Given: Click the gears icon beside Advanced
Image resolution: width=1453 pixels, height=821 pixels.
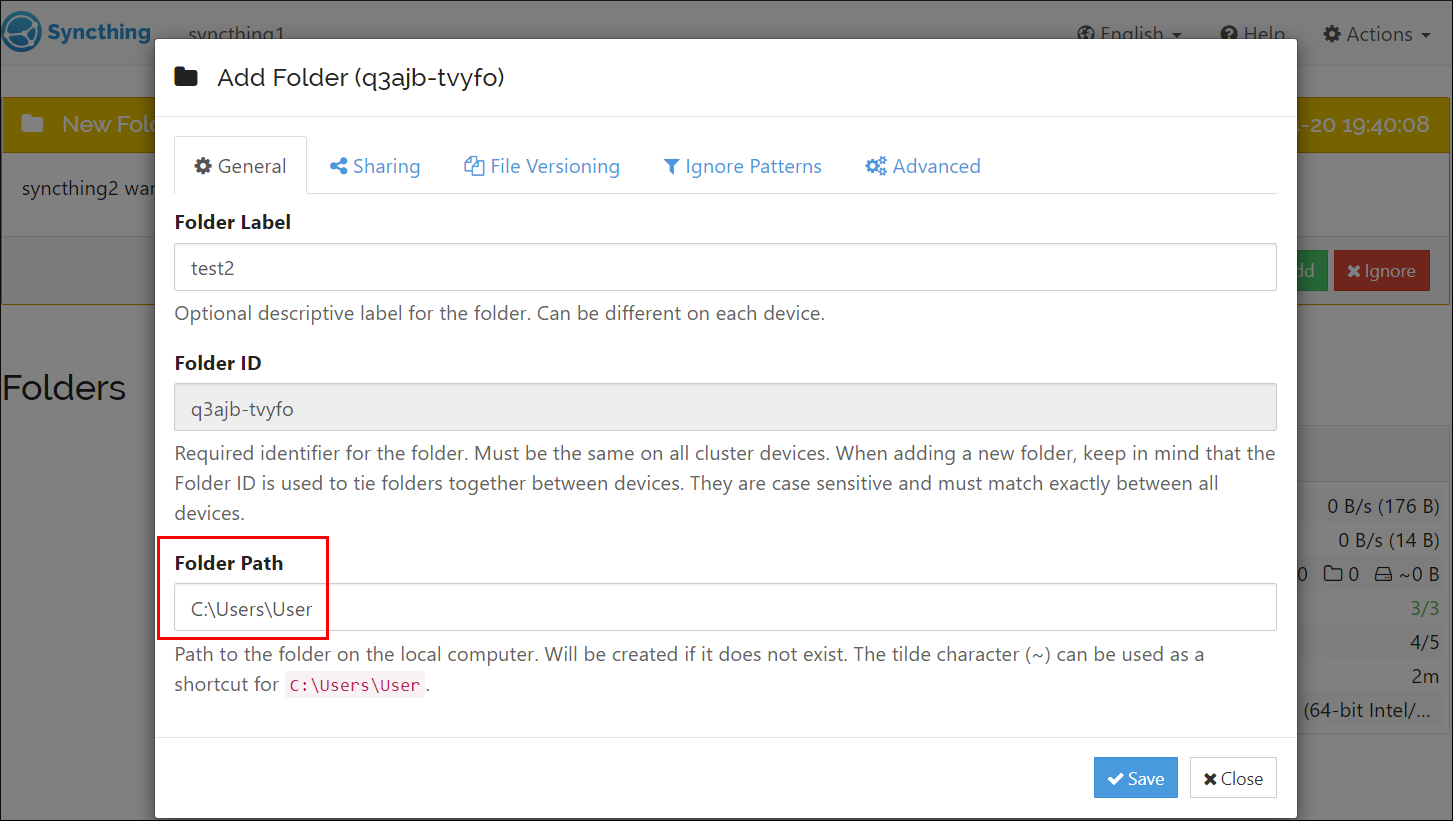Looking at the screenshot, I should pos(875,166).
